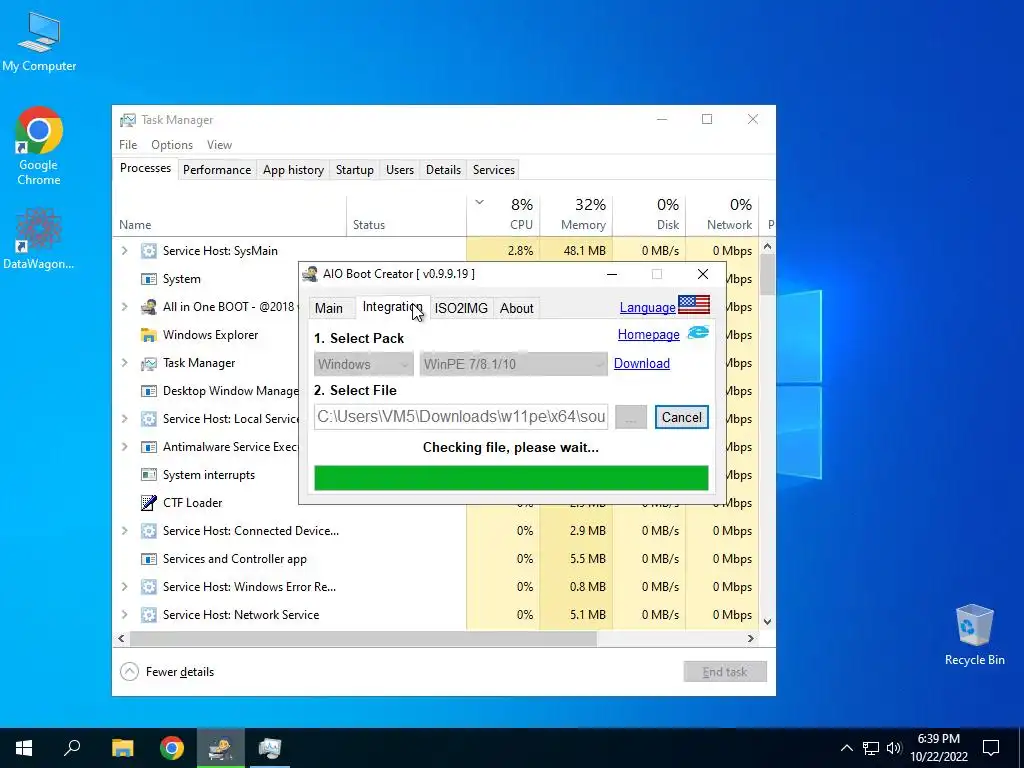This screenshot has width=1024, height=768.
Task: Open the WinPE 7/8.1/10 dropdown
Action: click(x=513, y=364)
